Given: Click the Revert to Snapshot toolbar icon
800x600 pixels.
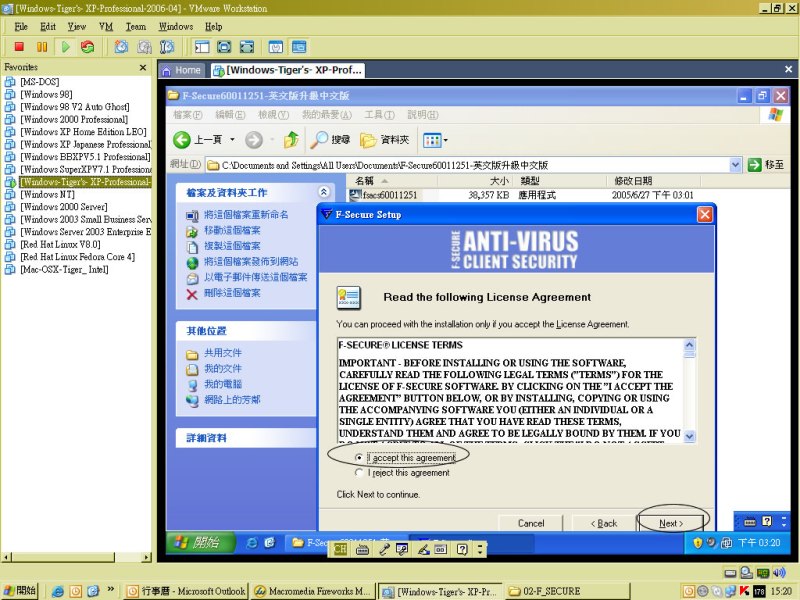Looking at the screenshot, I should (144, 47).
